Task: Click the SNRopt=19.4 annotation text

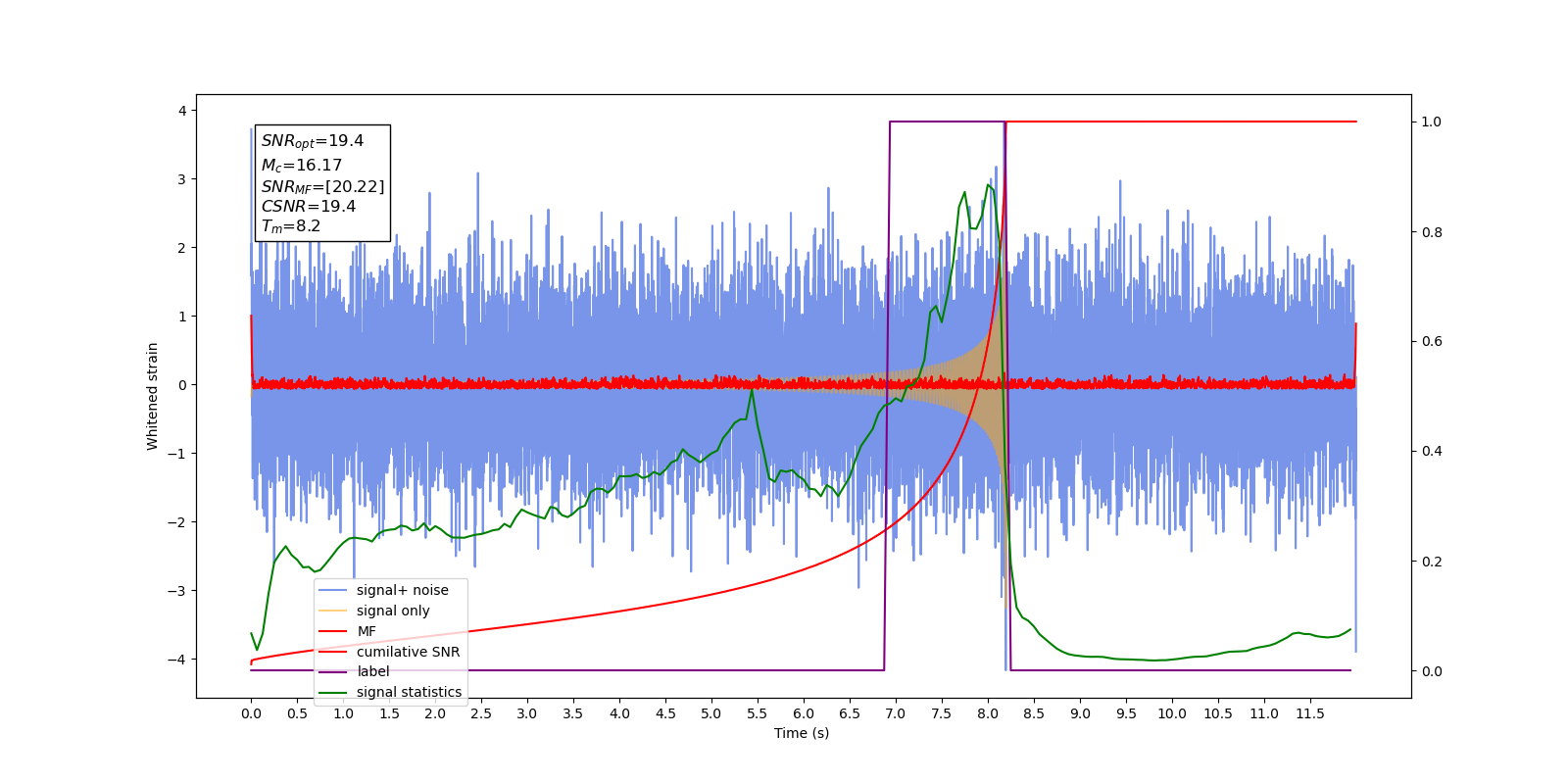Action: [313, 141]
